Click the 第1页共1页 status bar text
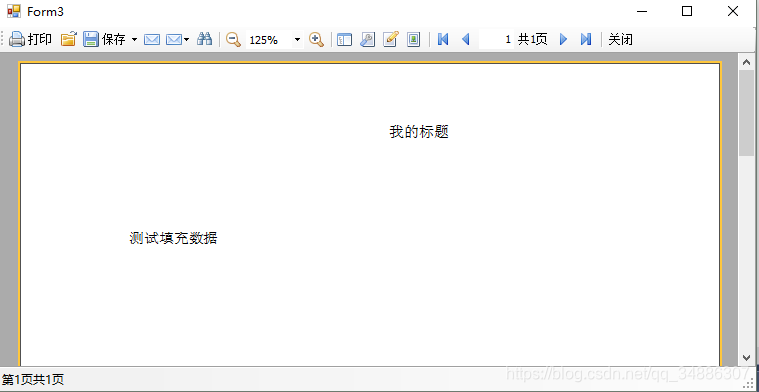Image resolution: width=759 pixels, height=392 pixels. (x=33, y=380)
